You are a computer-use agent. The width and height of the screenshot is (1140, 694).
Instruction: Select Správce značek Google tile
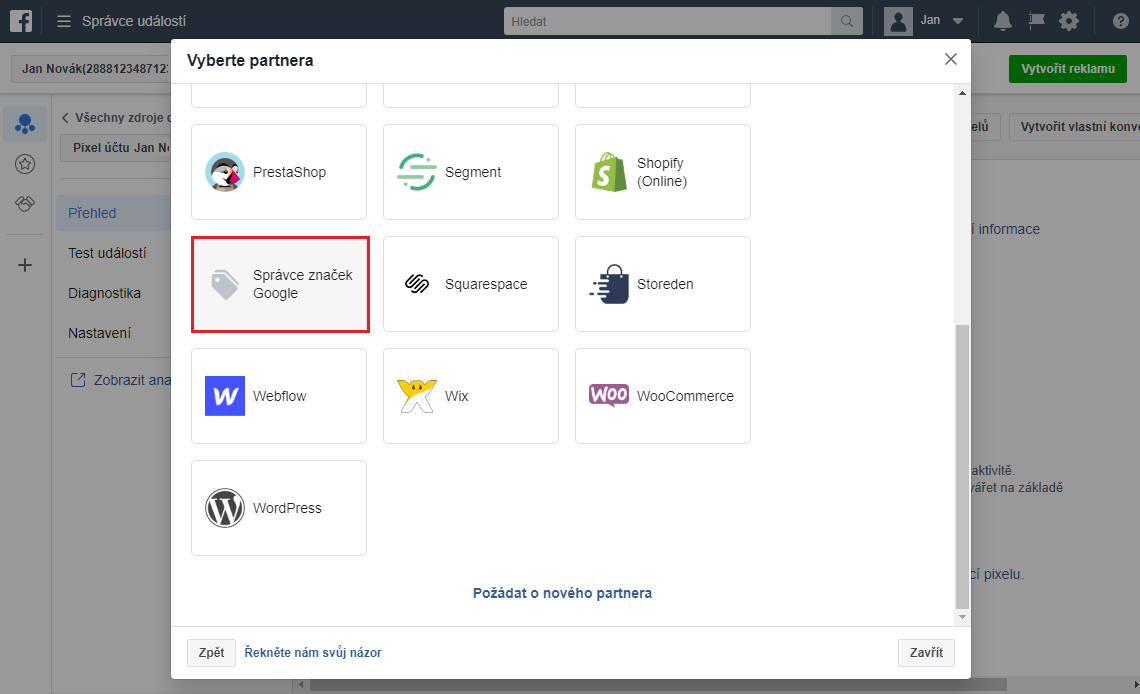[280, 284]
